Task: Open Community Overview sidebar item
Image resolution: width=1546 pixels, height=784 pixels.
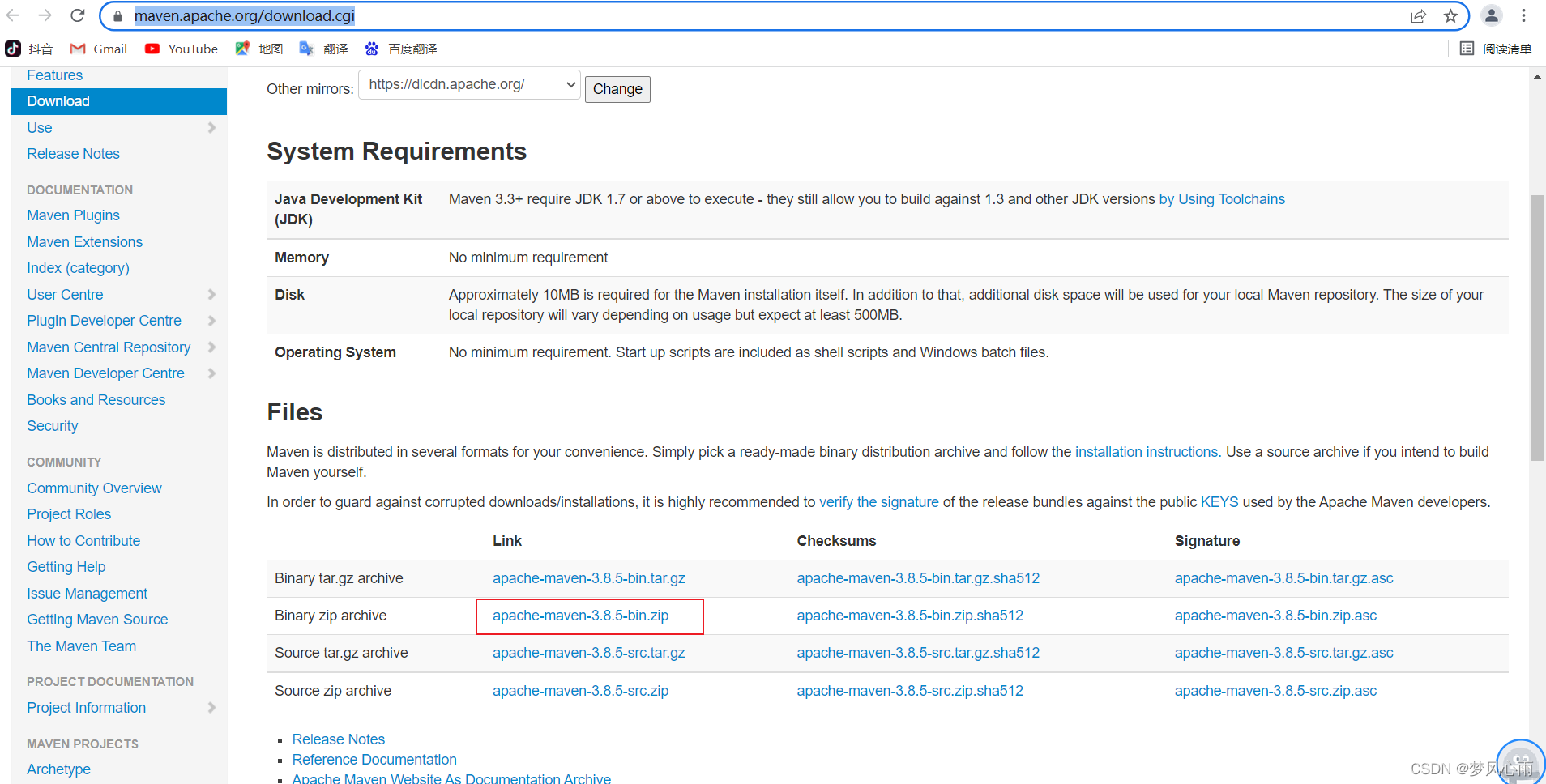Action: coord(94,488)
